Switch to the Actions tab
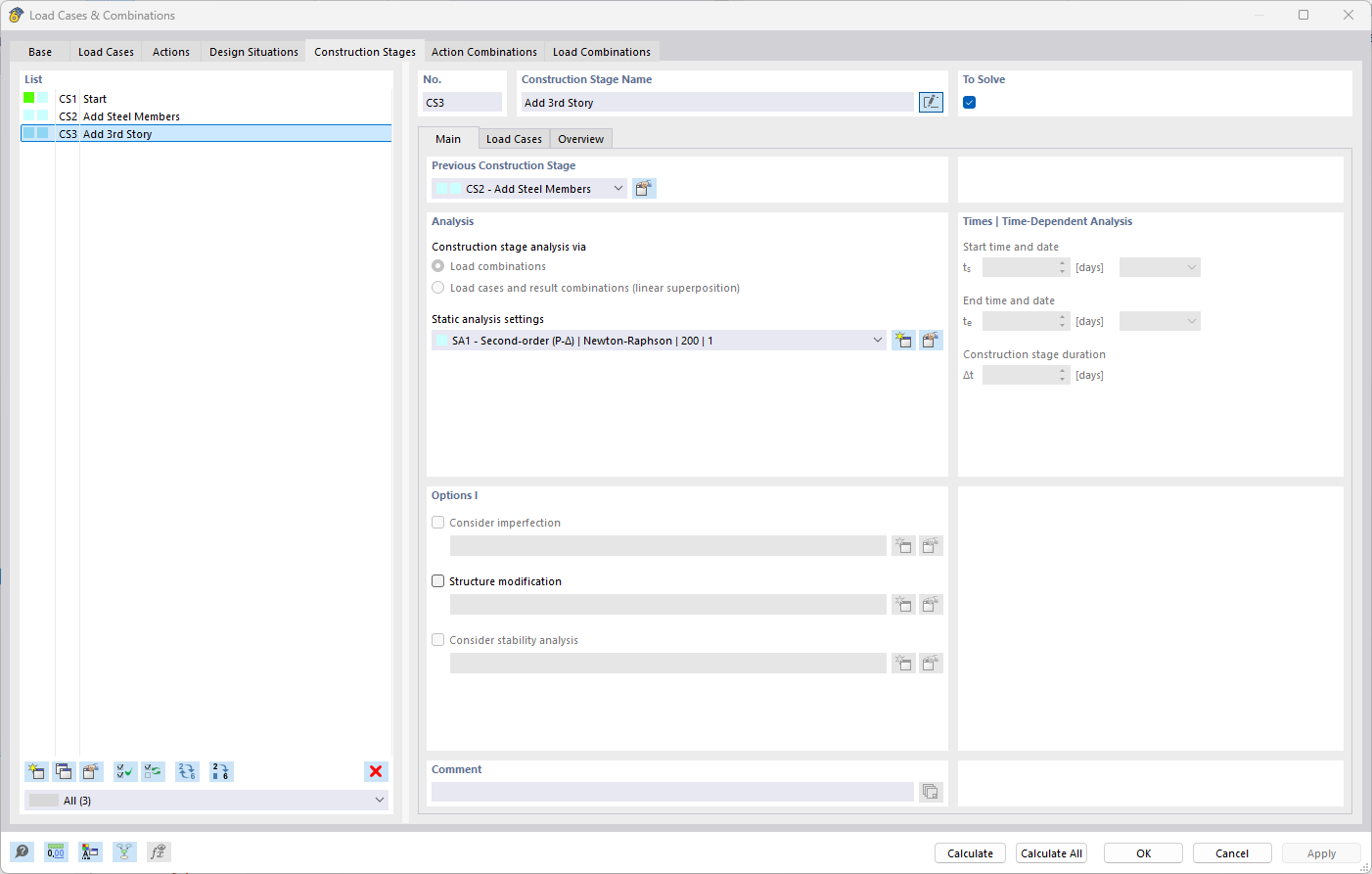Screen dimensions: 1372x874 coord(171,52)
